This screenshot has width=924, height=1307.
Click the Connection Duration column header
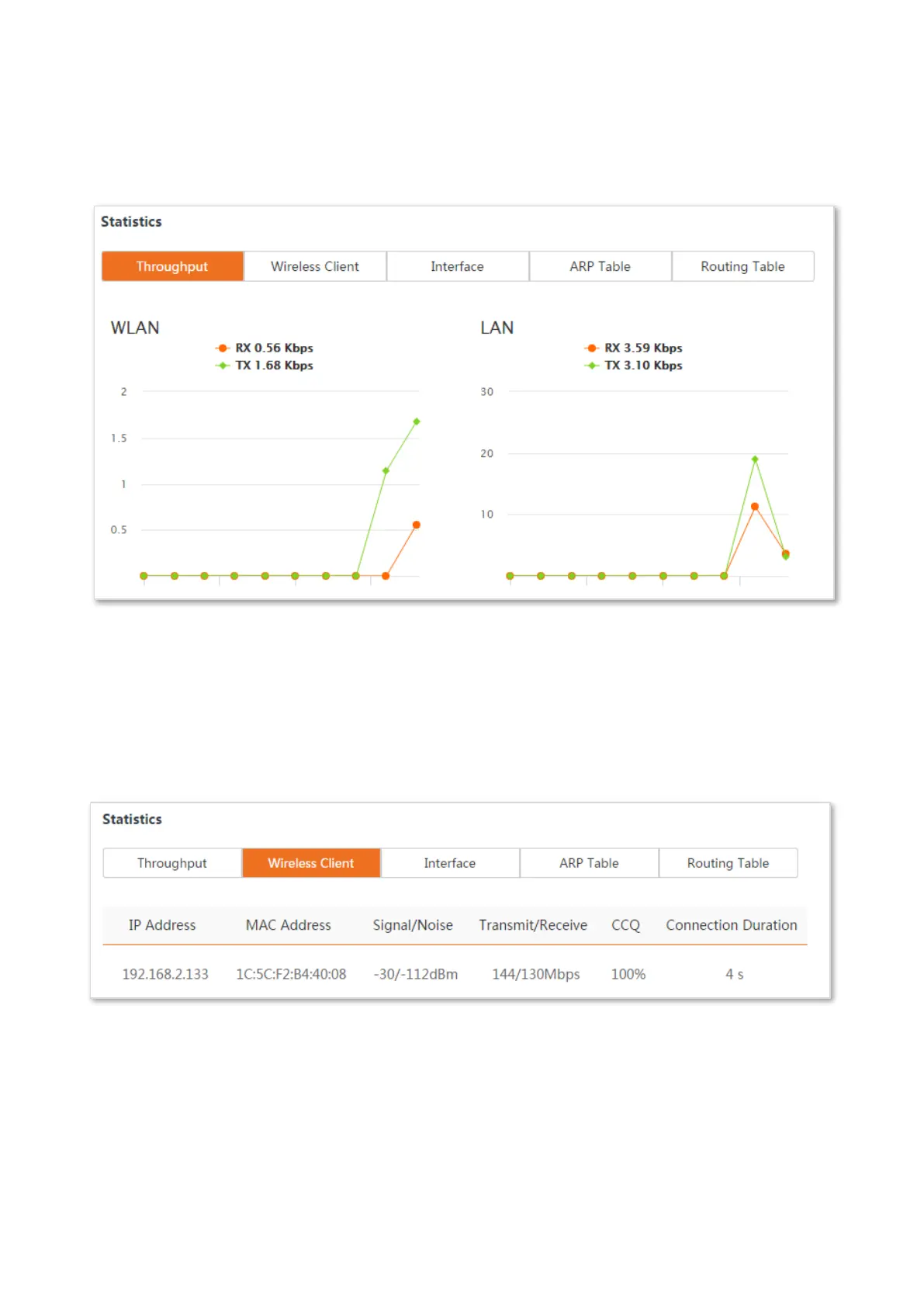click(x=732, y=925)
